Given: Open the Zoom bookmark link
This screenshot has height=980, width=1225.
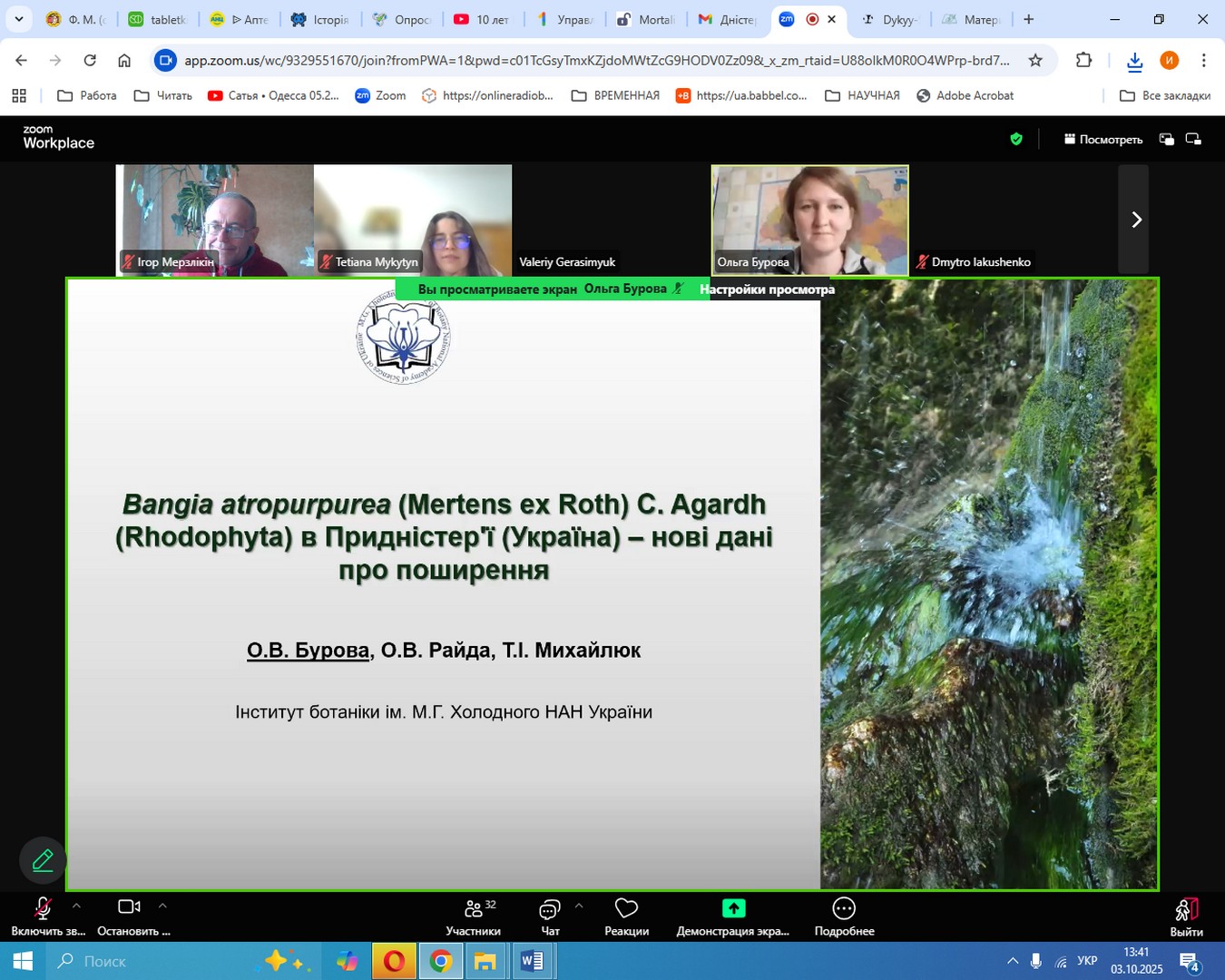Looking at the screenshot, I should (380, 95).
